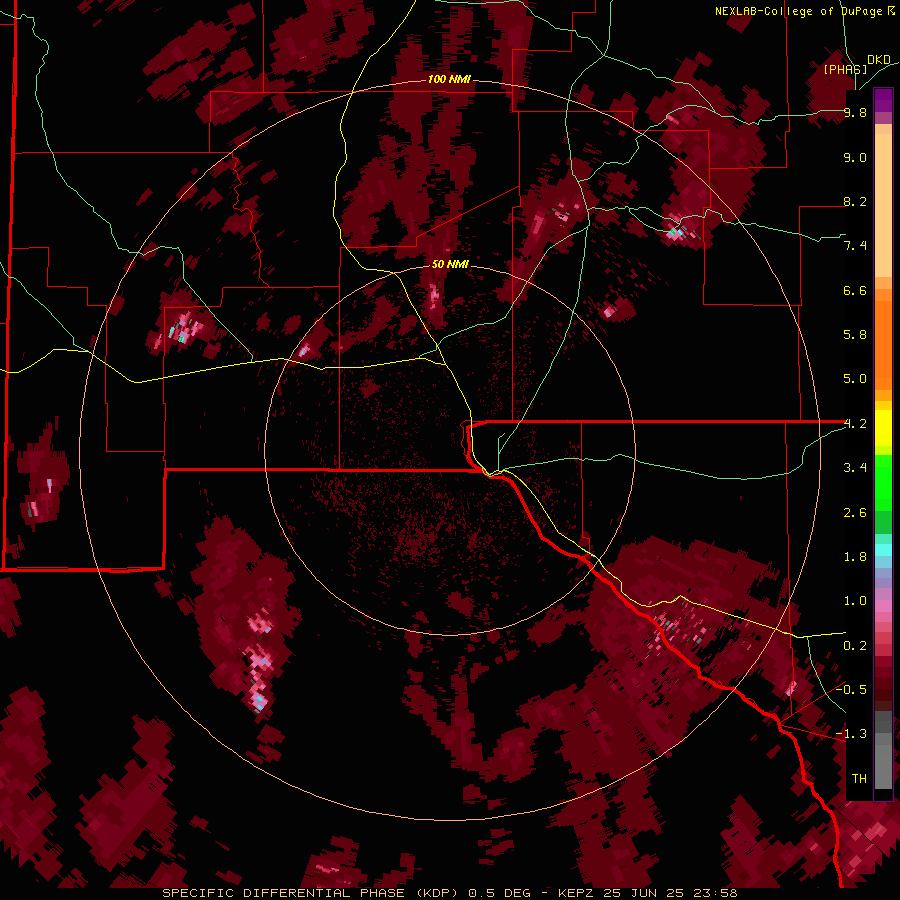Click the orange segment of the color bar

click(x=883, y=340)
